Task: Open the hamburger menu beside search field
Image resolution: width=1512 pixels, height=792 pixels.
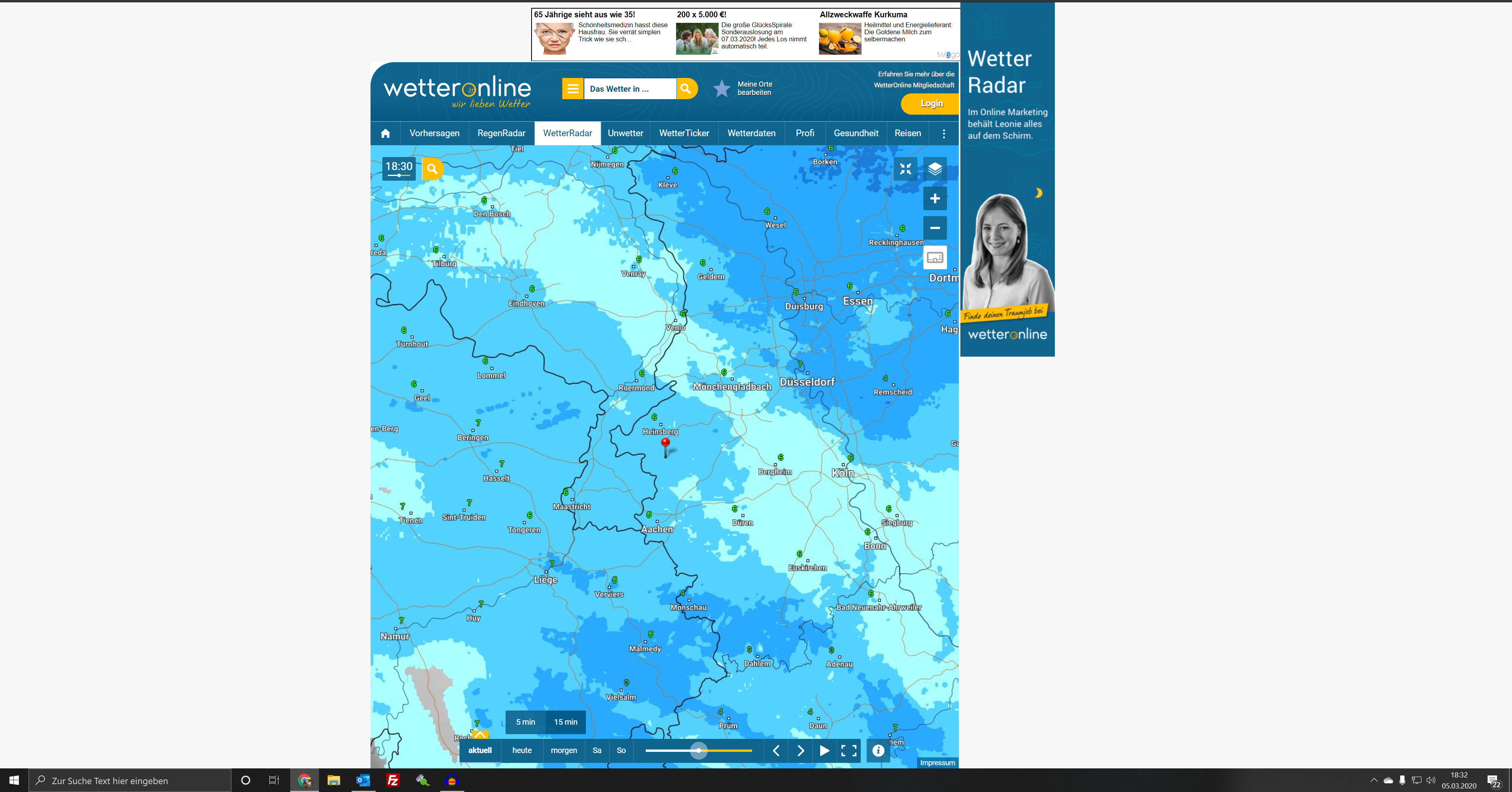Action: (573, 89)
